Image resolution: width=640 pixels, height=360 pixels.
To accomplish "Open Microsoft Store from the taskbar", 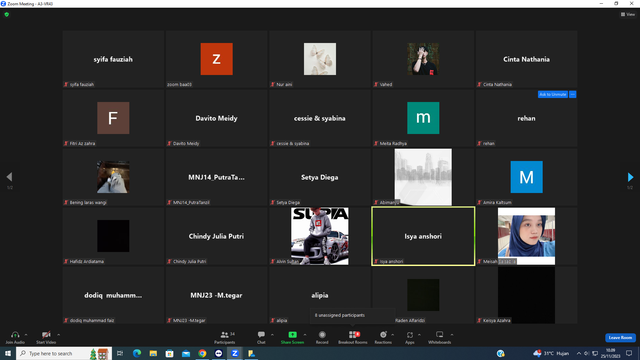I will click(x=169, y=353).
